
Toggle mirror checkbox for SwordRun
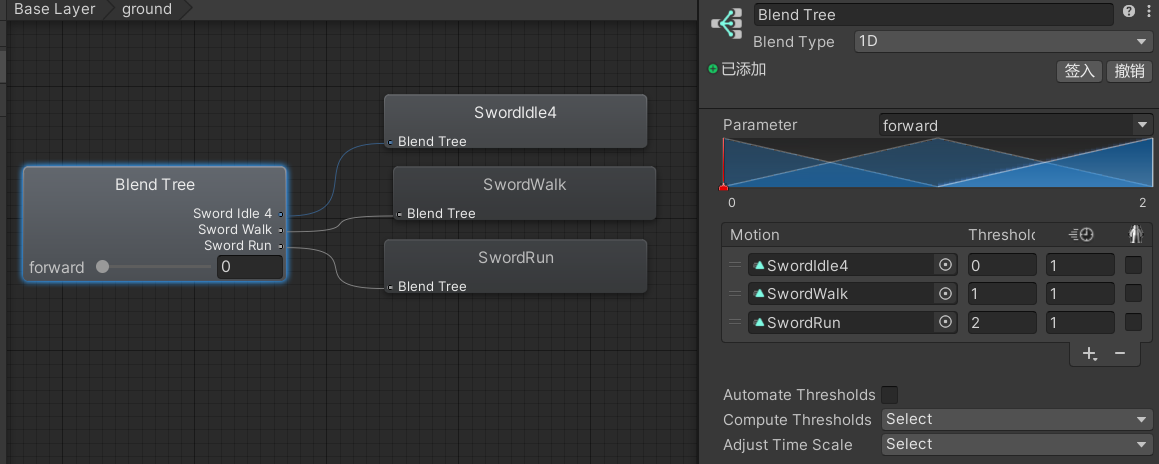1134,323
